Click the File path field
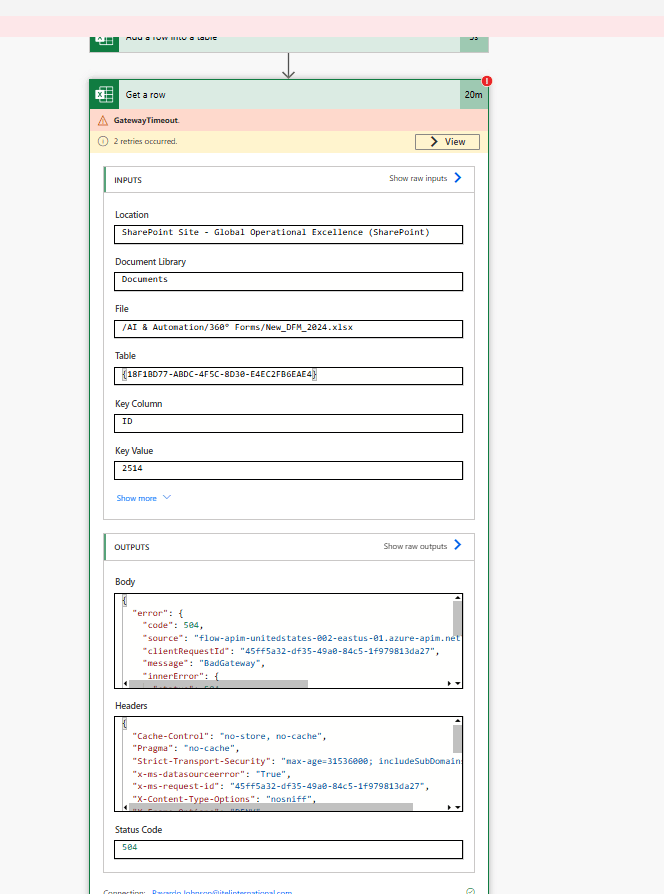This screenshot has width=664, height=894. (288, 329)
